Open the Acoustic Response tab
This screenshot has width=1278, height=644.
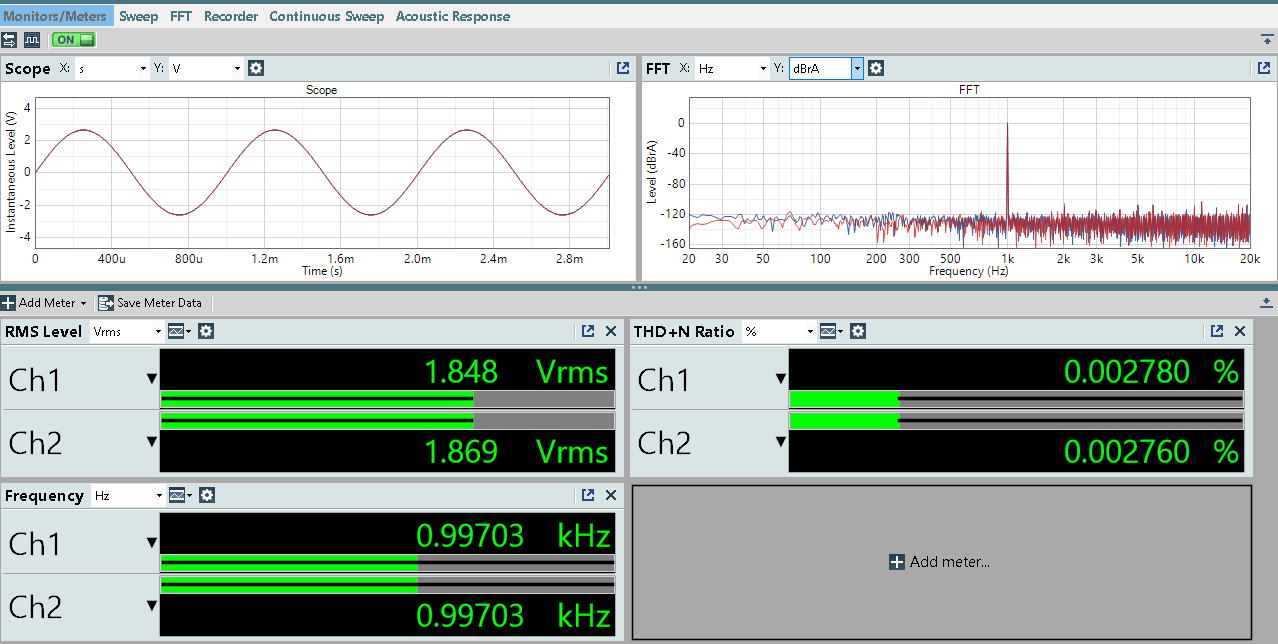coord(452,16)
